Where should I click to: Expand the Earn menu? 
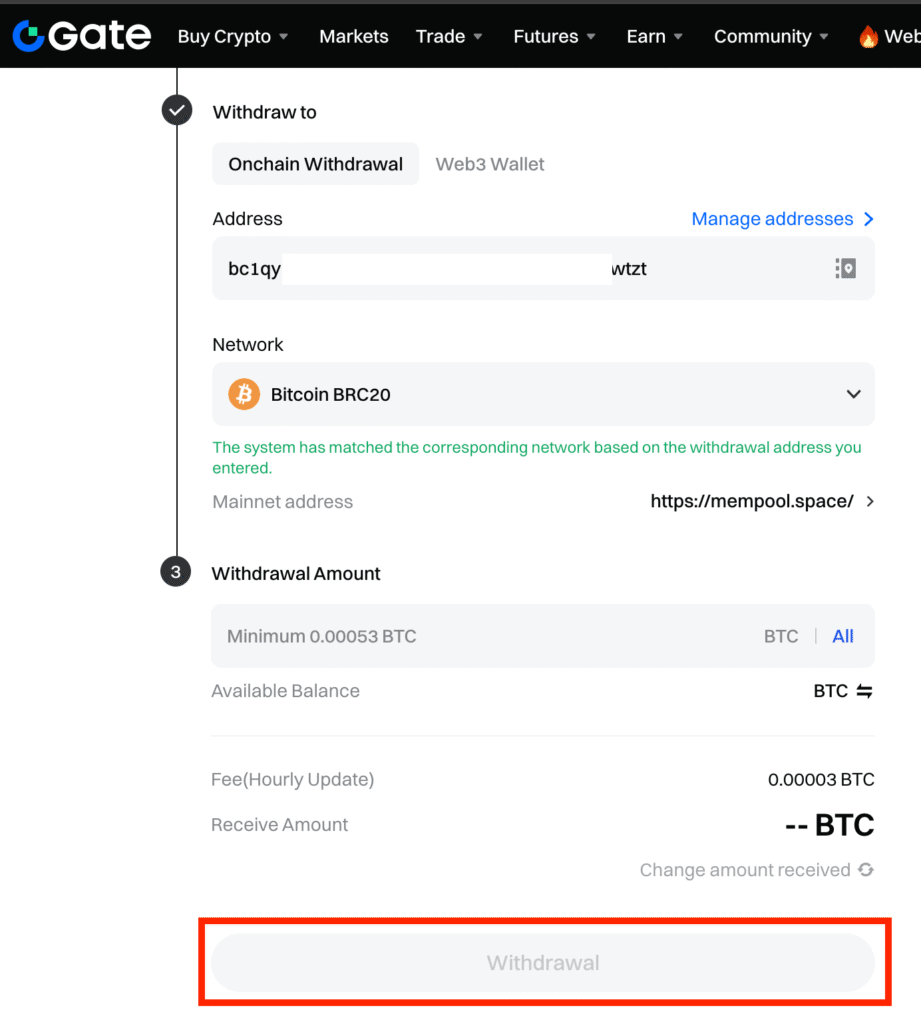click(654, 36)
